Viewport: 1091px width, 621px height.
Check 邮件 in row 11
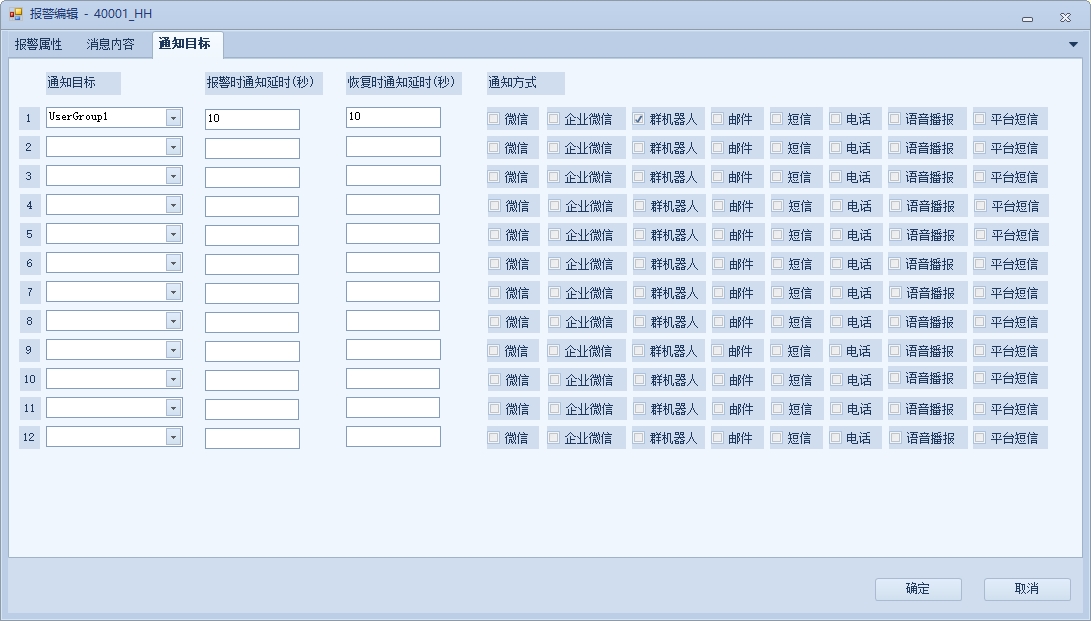click(x=718, y=409)
